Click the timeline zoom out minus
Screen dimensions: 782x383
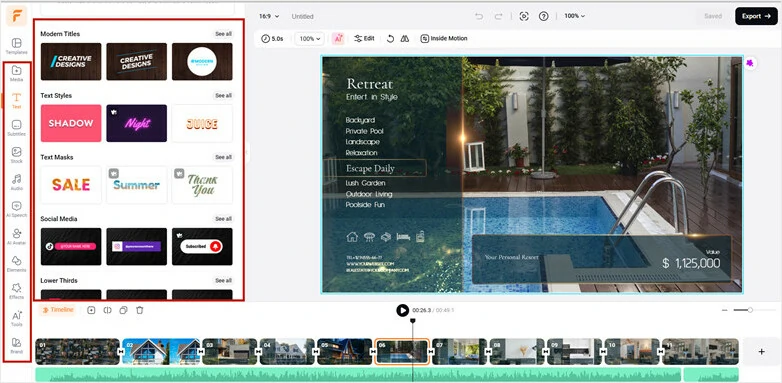click(x=725, y=310)
